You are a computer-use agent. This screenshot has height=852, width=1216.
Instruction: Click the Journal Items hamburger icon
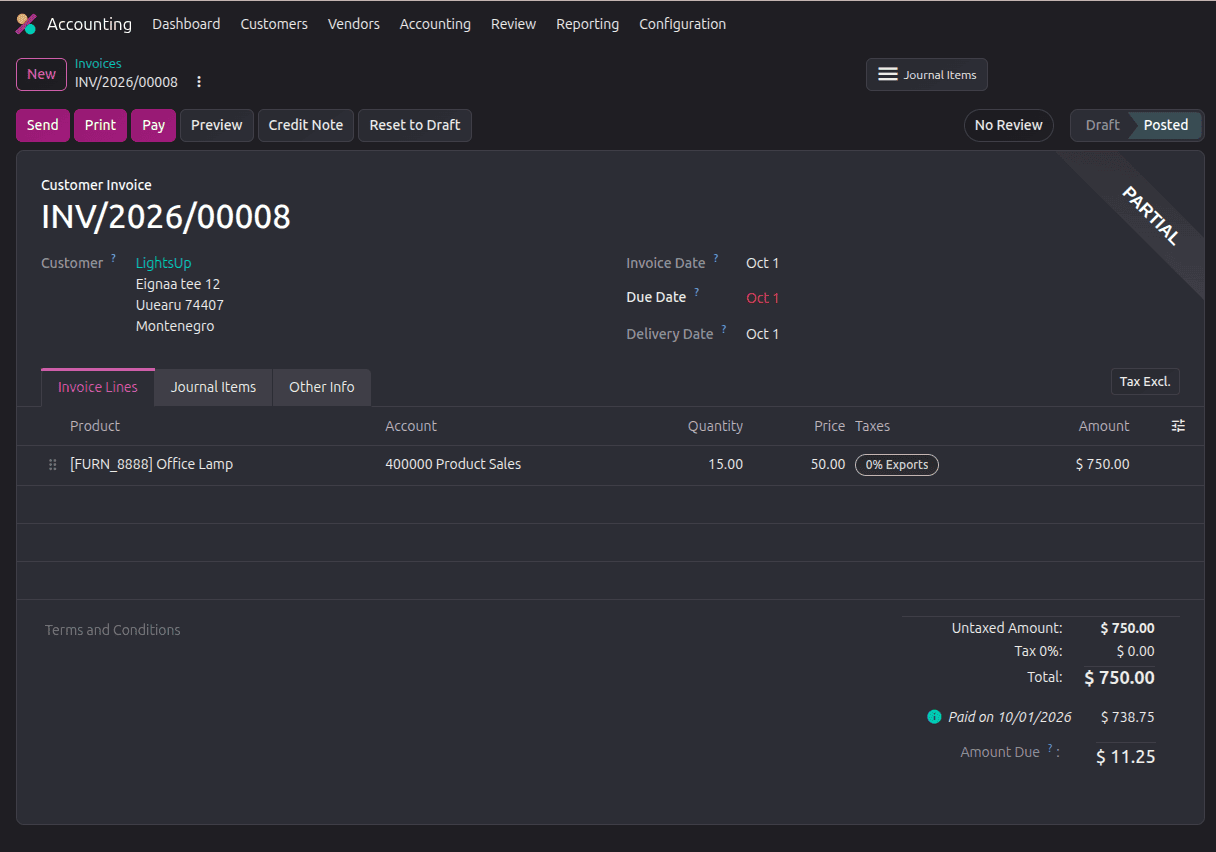pyautogui.click(x=887, y=74)
